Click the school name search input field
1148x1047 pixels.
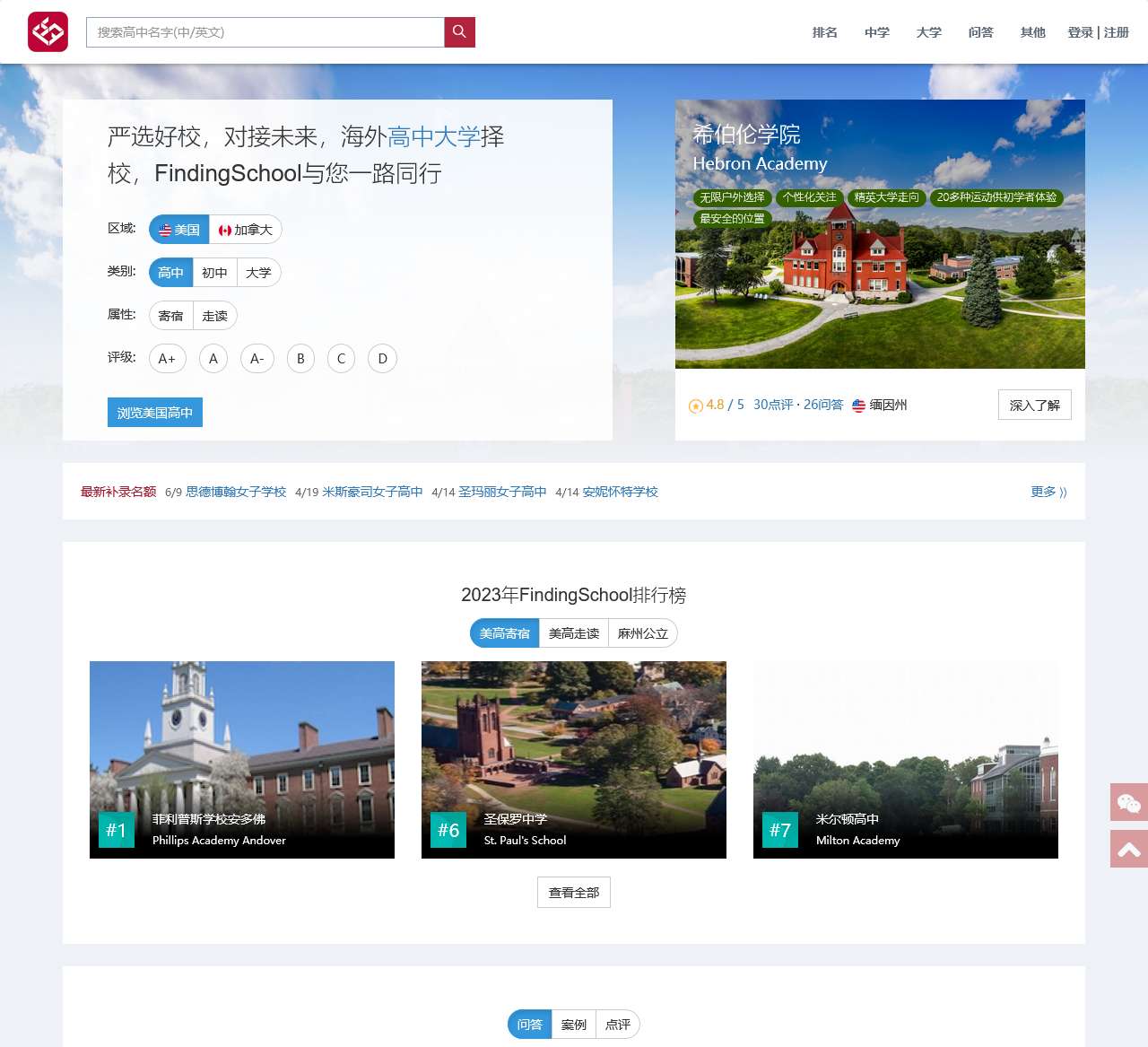point(265,31)
